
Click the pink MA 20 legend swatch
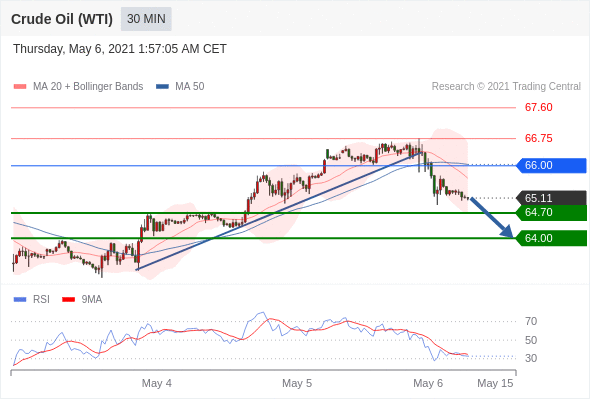pos(20,87)
